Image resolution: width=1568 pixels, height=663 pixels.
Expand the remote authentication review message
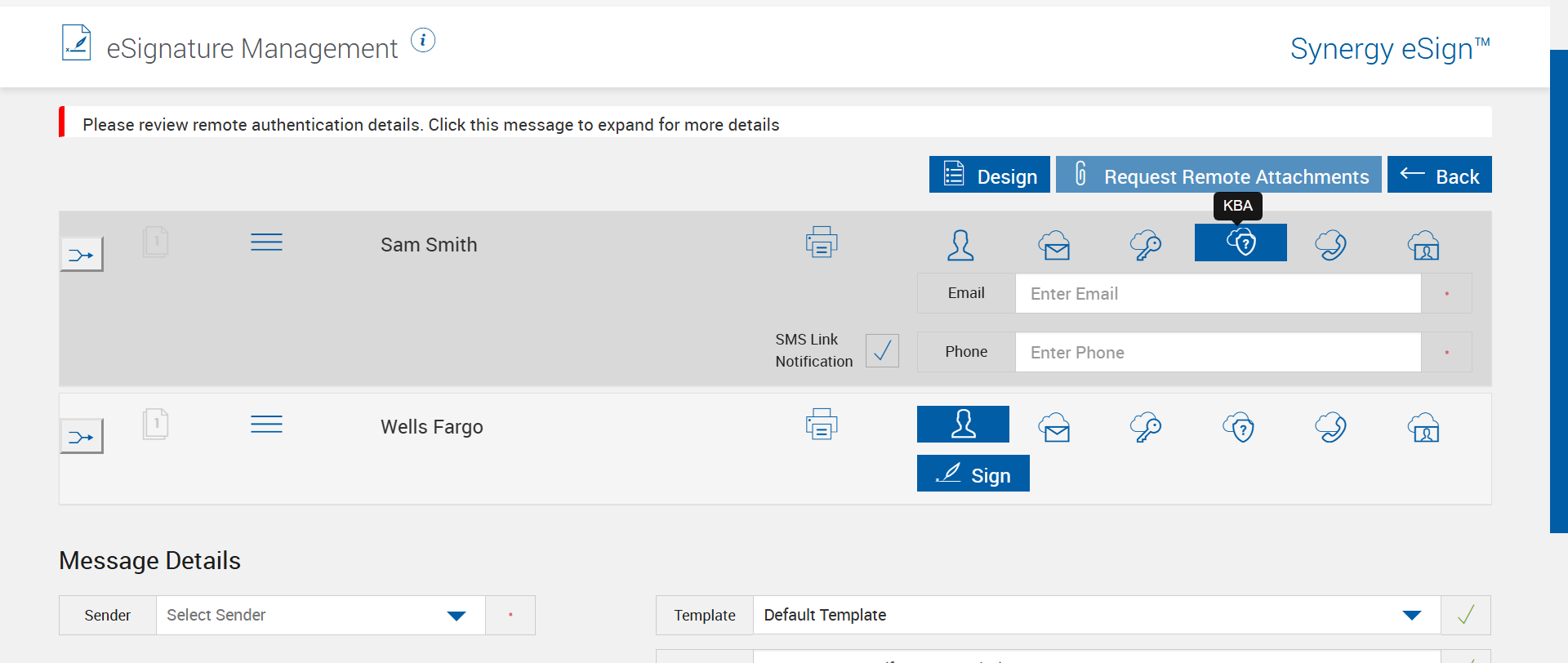click(431, 124)
